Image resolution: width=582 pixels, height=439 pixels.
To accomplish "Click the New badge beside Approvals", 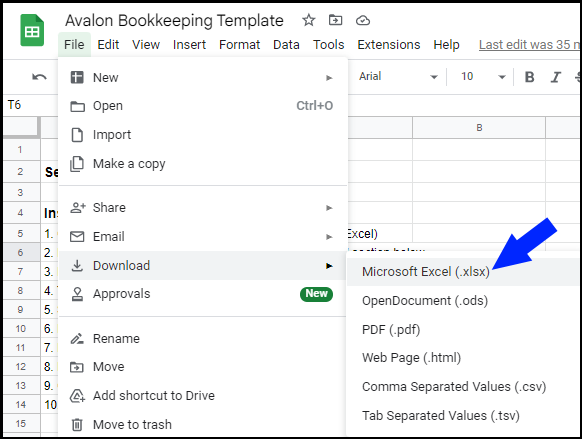I will point(316,294).
